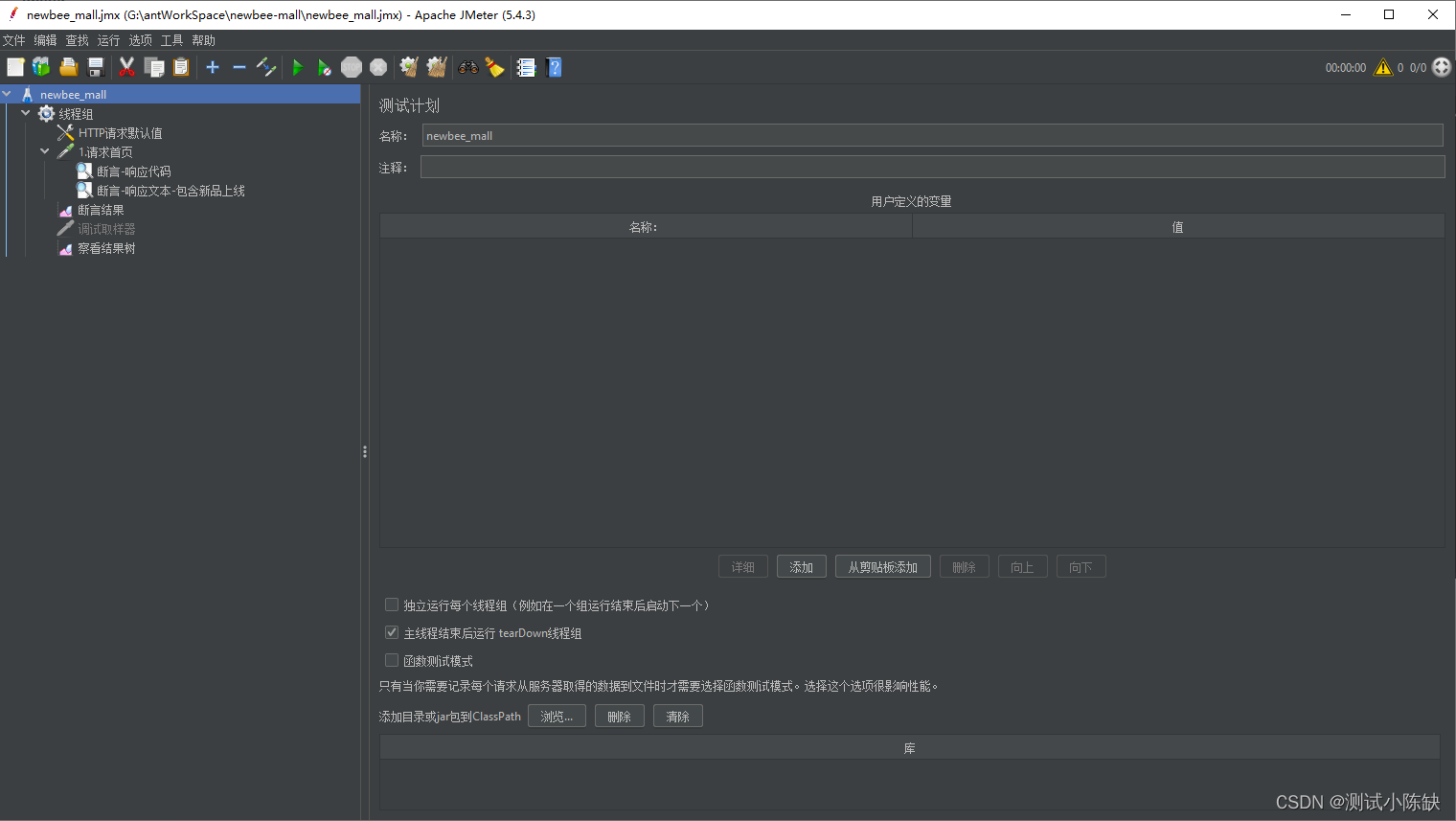Click the Open file folder icon
The image size is (1456, 821).
click(x=68, y=67)
